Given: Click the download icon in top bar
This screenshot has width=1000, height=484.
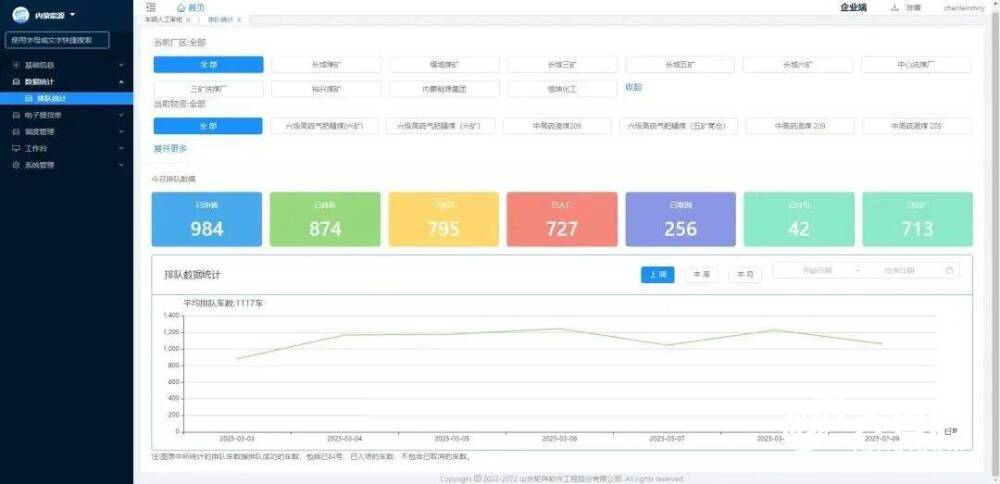Looking at the screenshot, I should click(894, 8).
